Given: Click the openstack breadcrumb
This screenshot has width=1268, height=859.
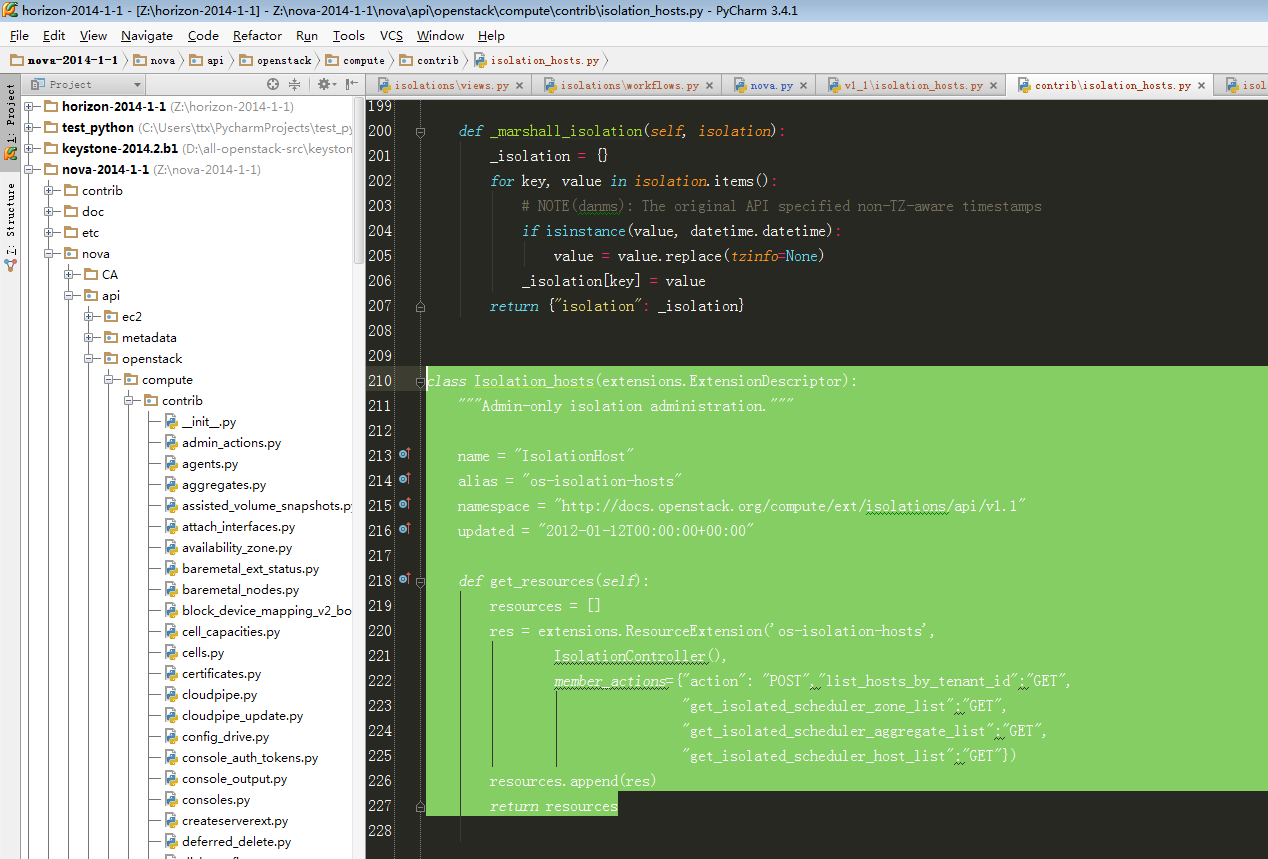Looking at the screenshot, I should pyautogui.click(x=276, y=60).
